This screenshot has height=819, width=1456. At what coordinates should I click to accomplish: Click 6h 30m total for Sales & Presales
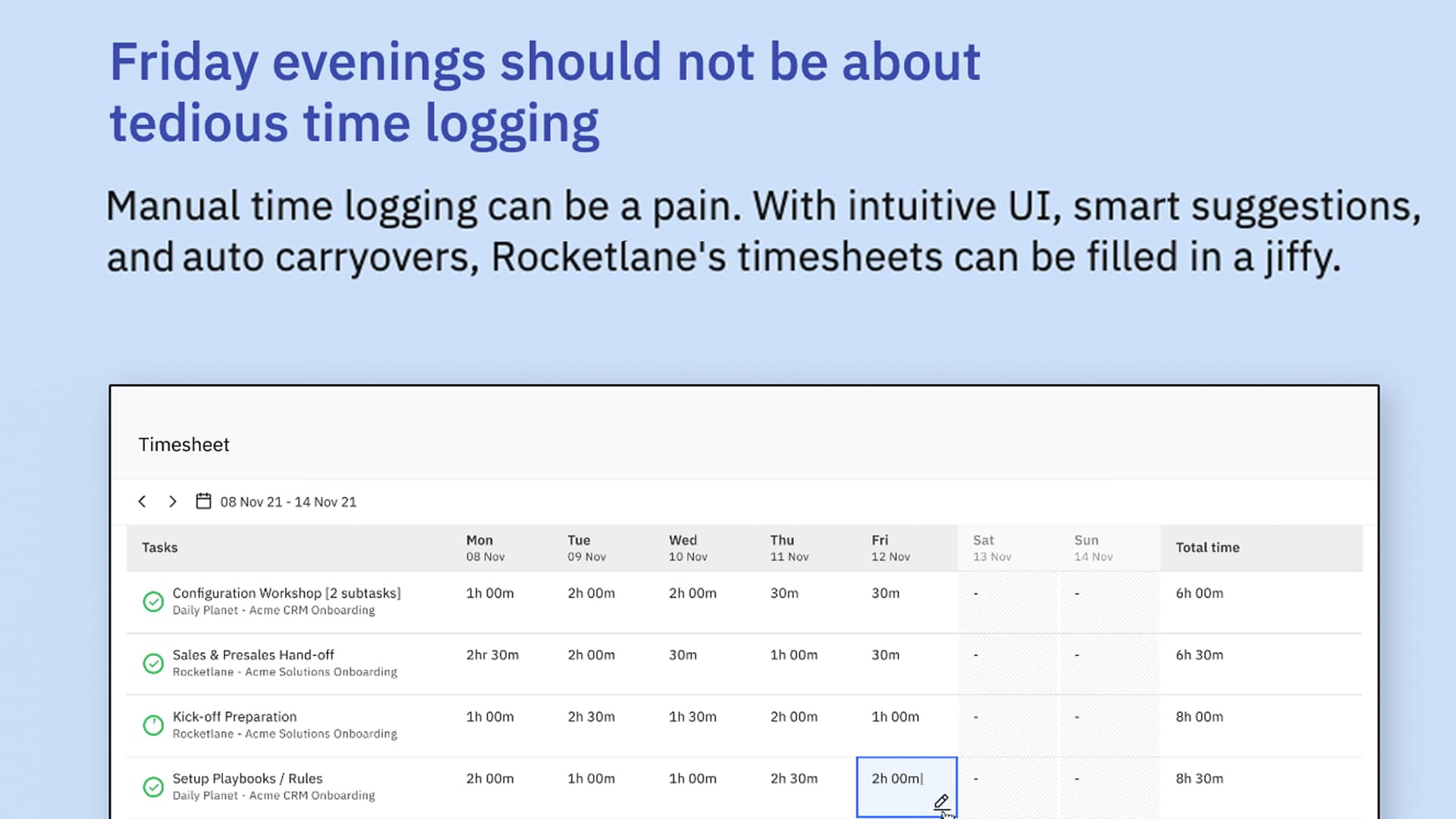click(x=1199, y=655)
